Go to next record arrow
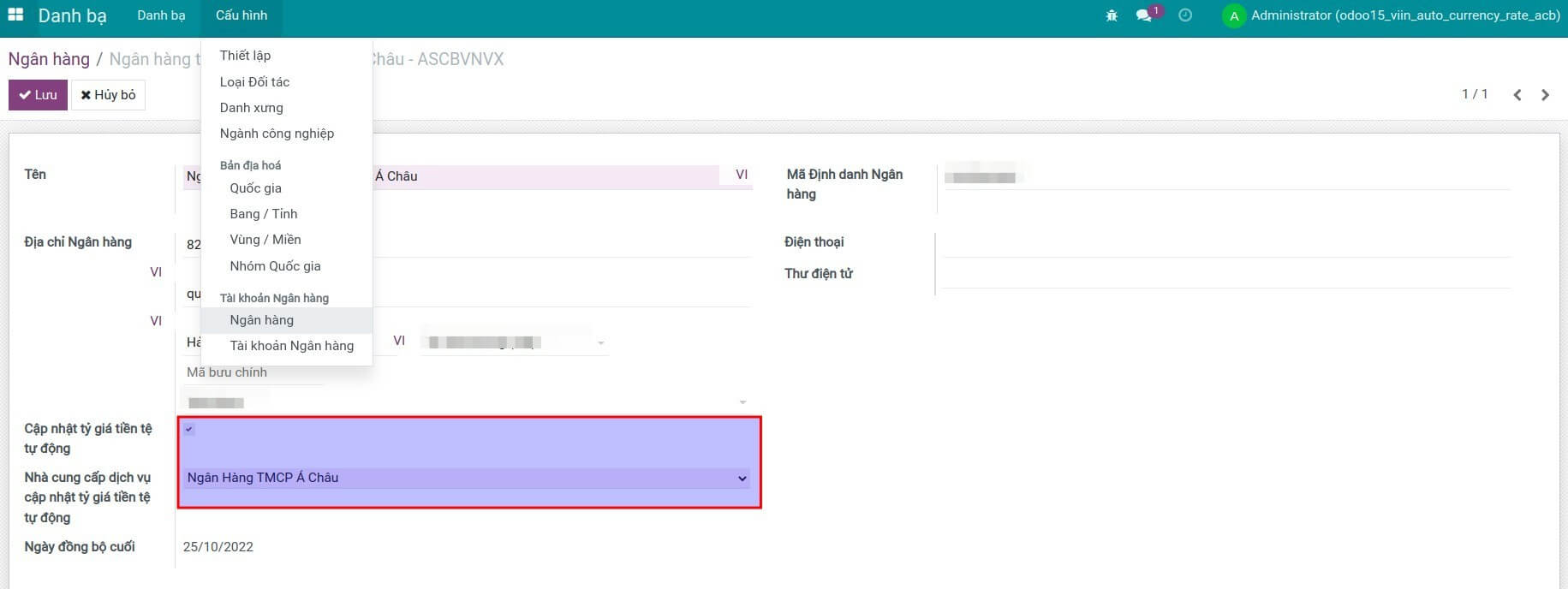This screenshot has height=589, width=1568. pos(1545,95)
